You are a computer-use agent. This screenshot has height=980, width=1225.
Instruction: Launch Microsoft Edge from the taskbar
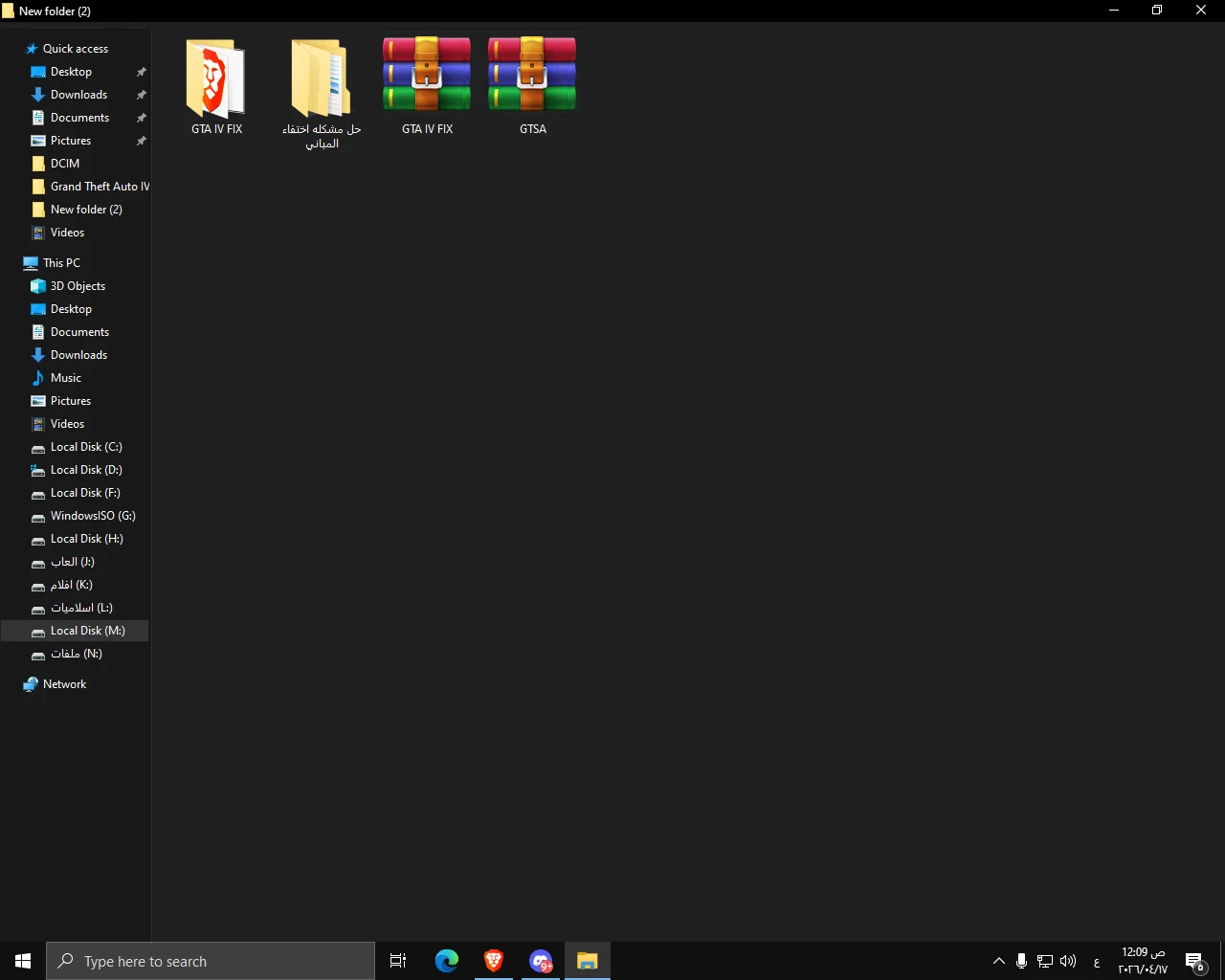447,961
